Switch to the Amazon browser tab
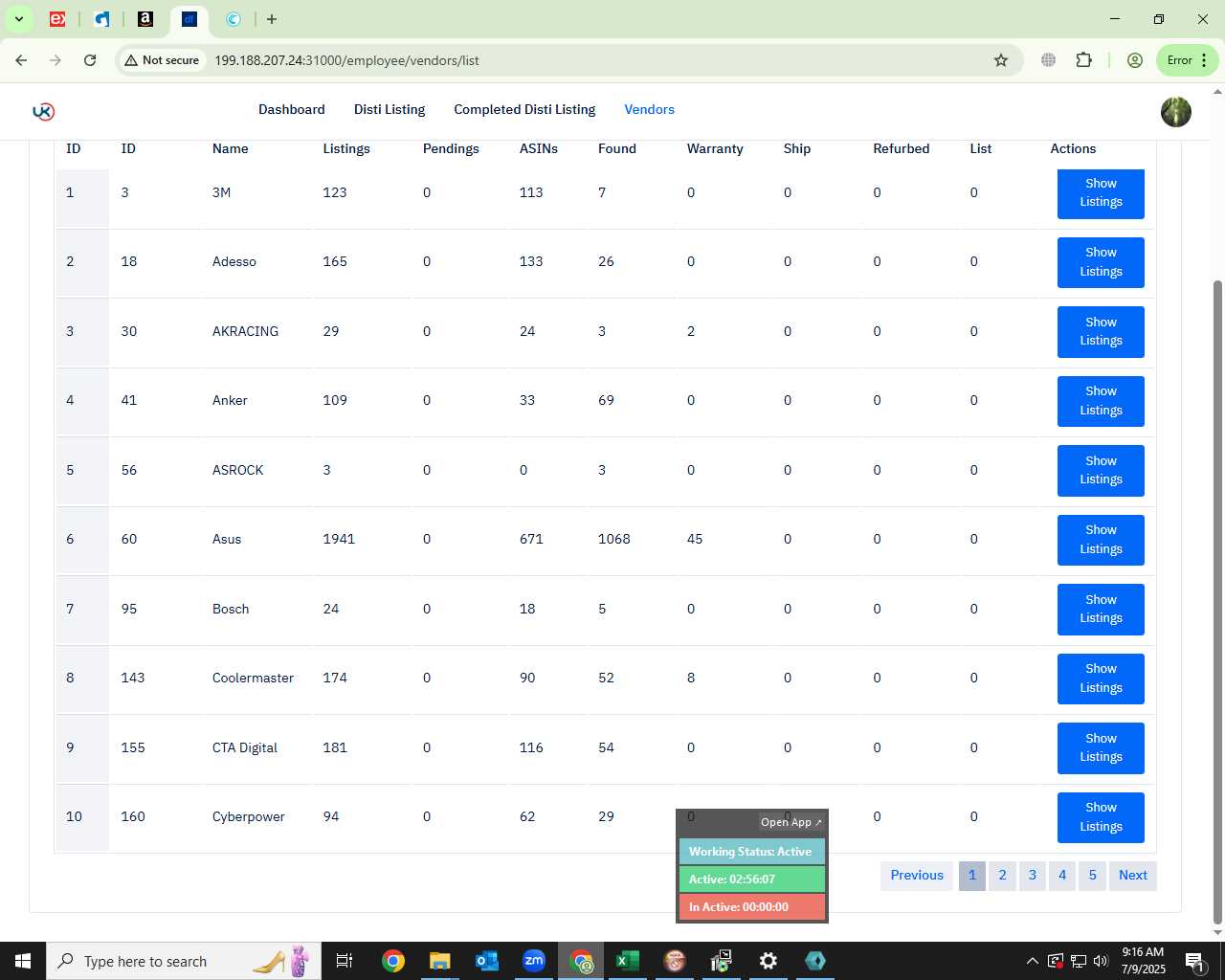The width and height of the screenshot is (1225, 980). (x=145, y=19)
